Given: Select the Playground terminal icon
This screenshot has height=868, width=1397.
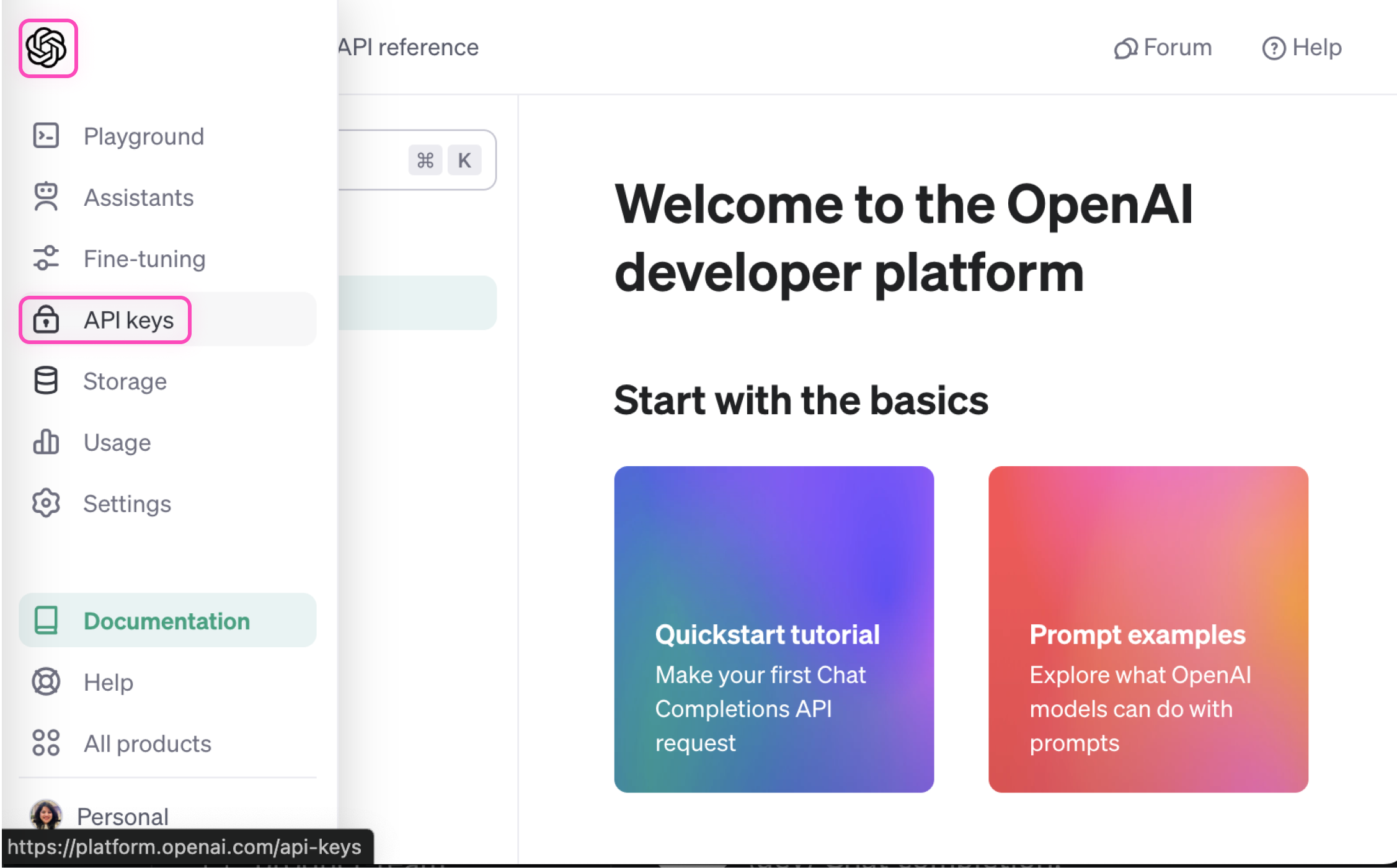Looking at the screenshot, I should [x=46, y=136].
